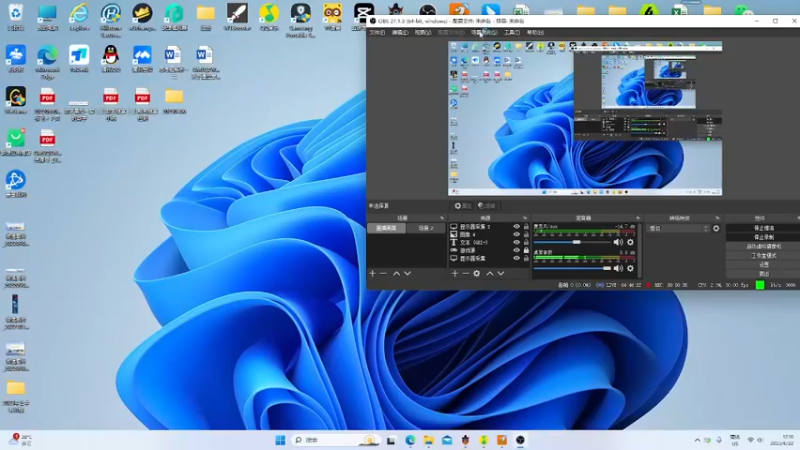Open source properties gear in Sources panel

pos(477,273)
